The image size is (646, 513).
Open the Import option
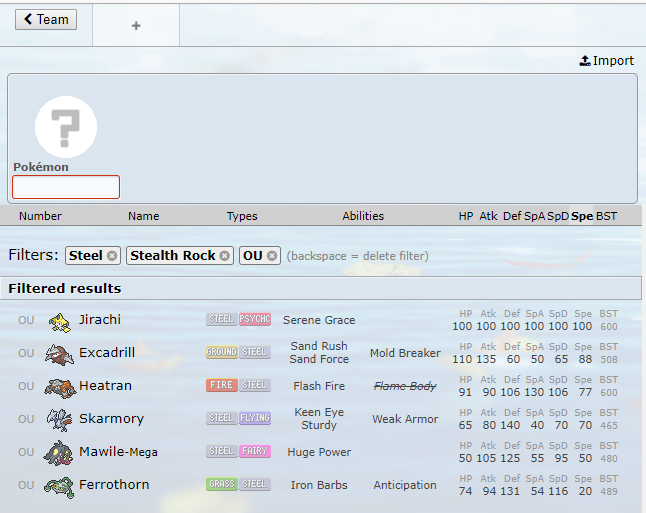[x=607, y=61]
